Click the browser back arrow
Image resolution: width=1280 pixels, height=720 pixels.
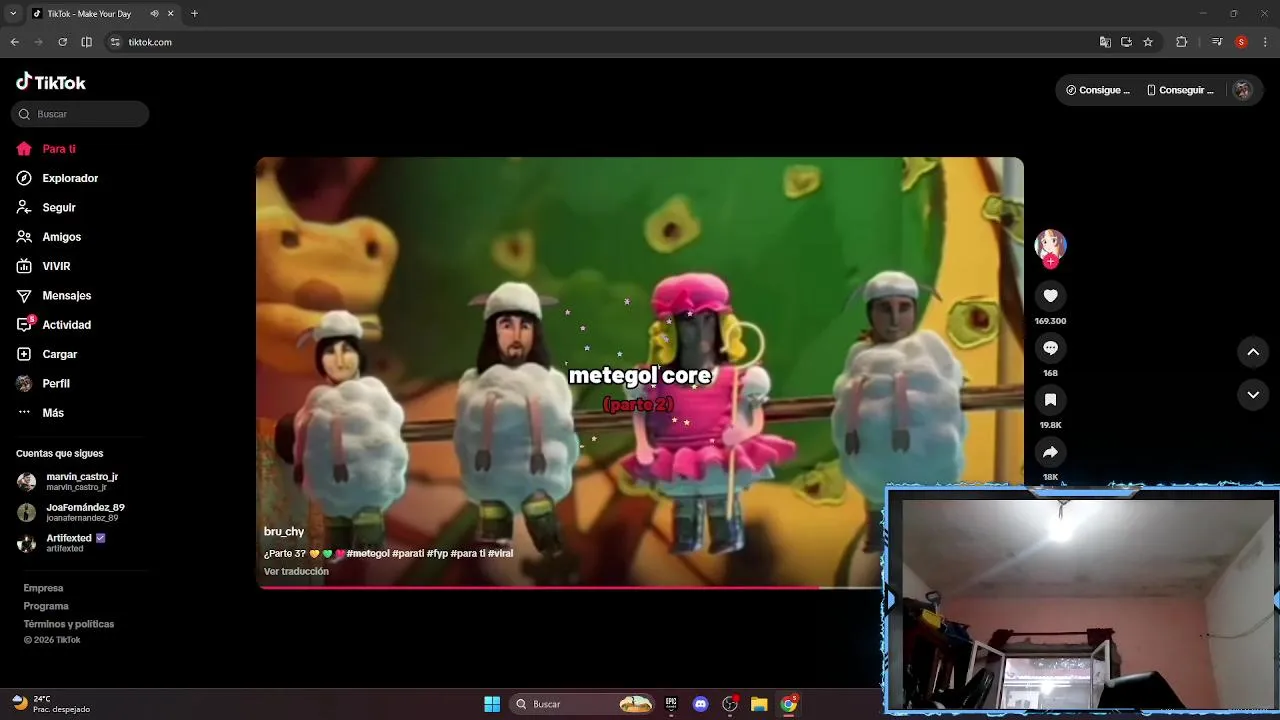(14, 42)
